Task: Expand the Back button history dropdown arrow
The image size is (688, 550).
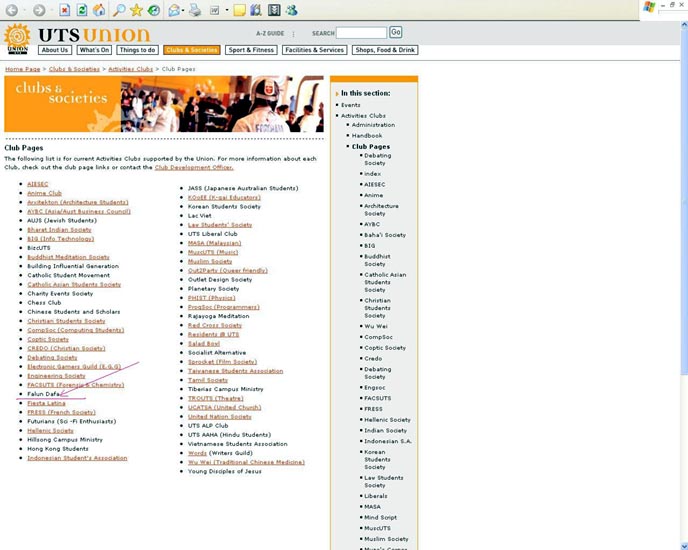Action: pyautogui.click(x=24, y=10)
